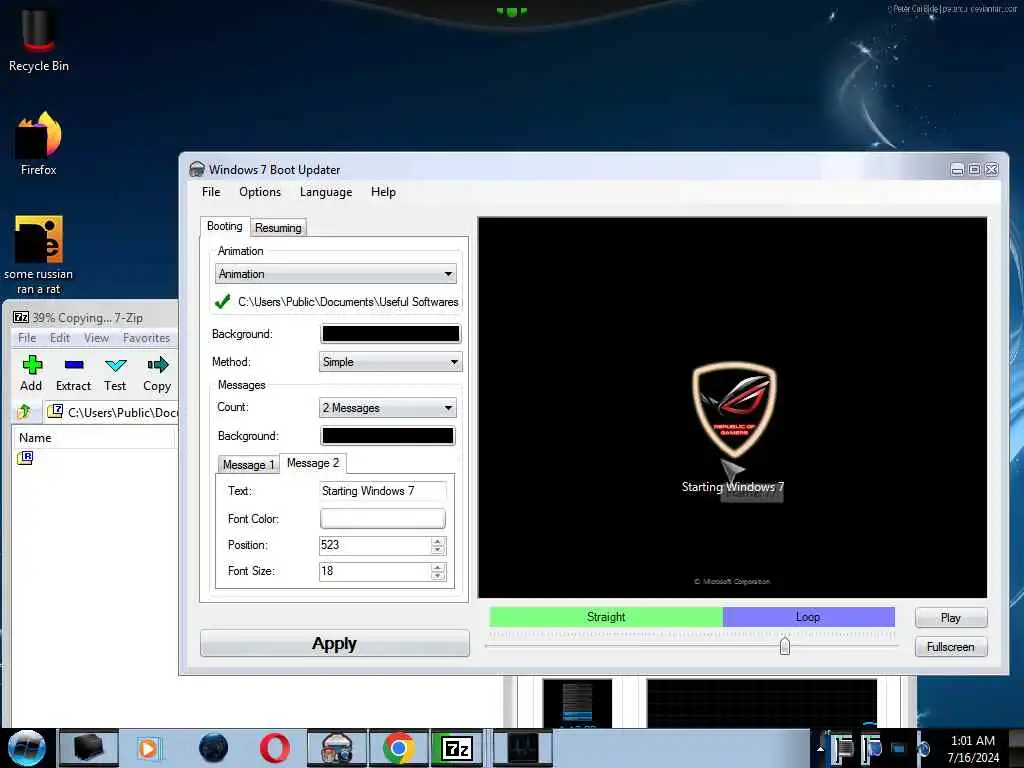Expand the Method dropdown showing Simple

tap(391, 362)
